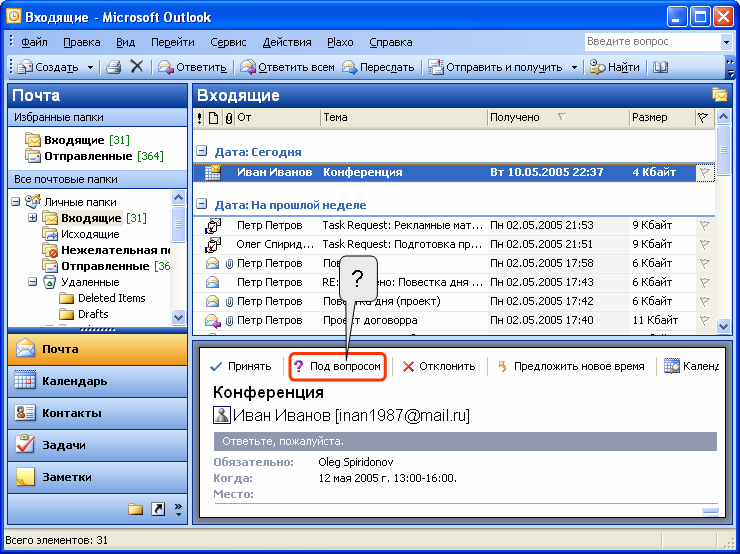Delete message with the X toolbar icon
The image size is (740, 554).
(x=136, y=67)
